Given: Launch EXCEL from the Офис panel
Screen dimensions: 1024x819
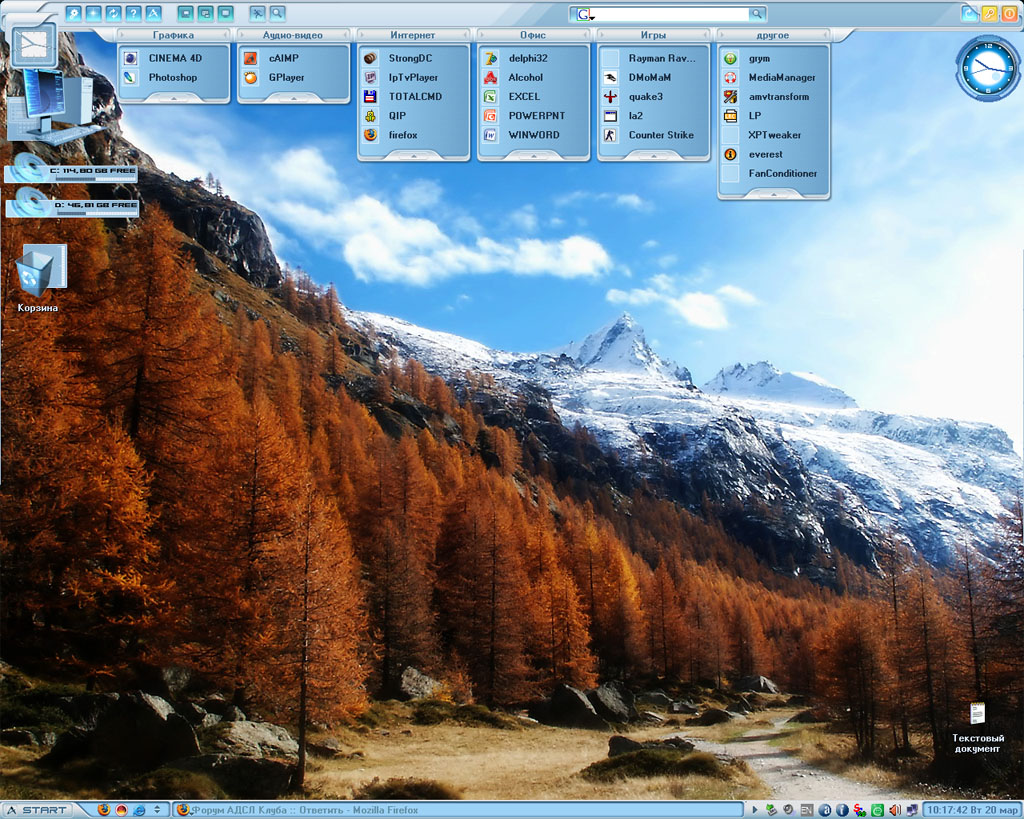Looking at the screenshot, I should [523, 96].
